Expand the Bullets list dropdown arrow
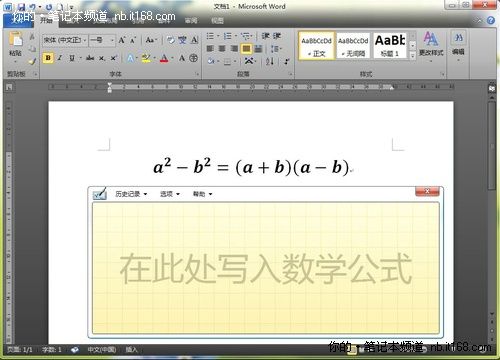Screen dimensions: 500x360 [x=218, y=36]
